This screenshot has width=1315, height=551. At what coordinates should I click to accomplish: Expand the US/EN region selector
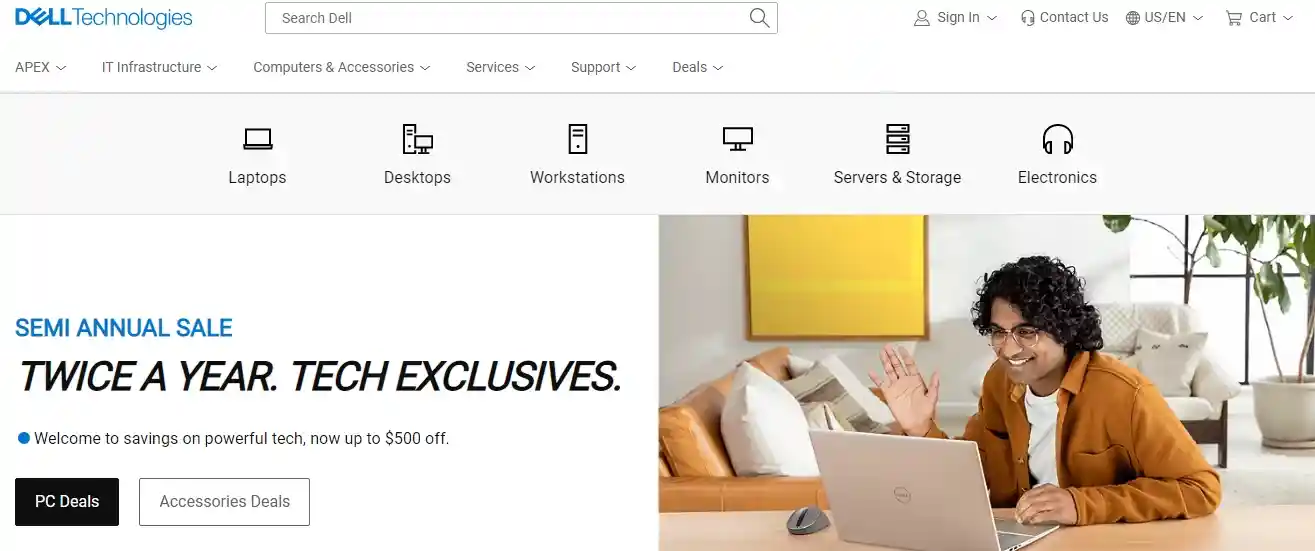(1164, 17)
